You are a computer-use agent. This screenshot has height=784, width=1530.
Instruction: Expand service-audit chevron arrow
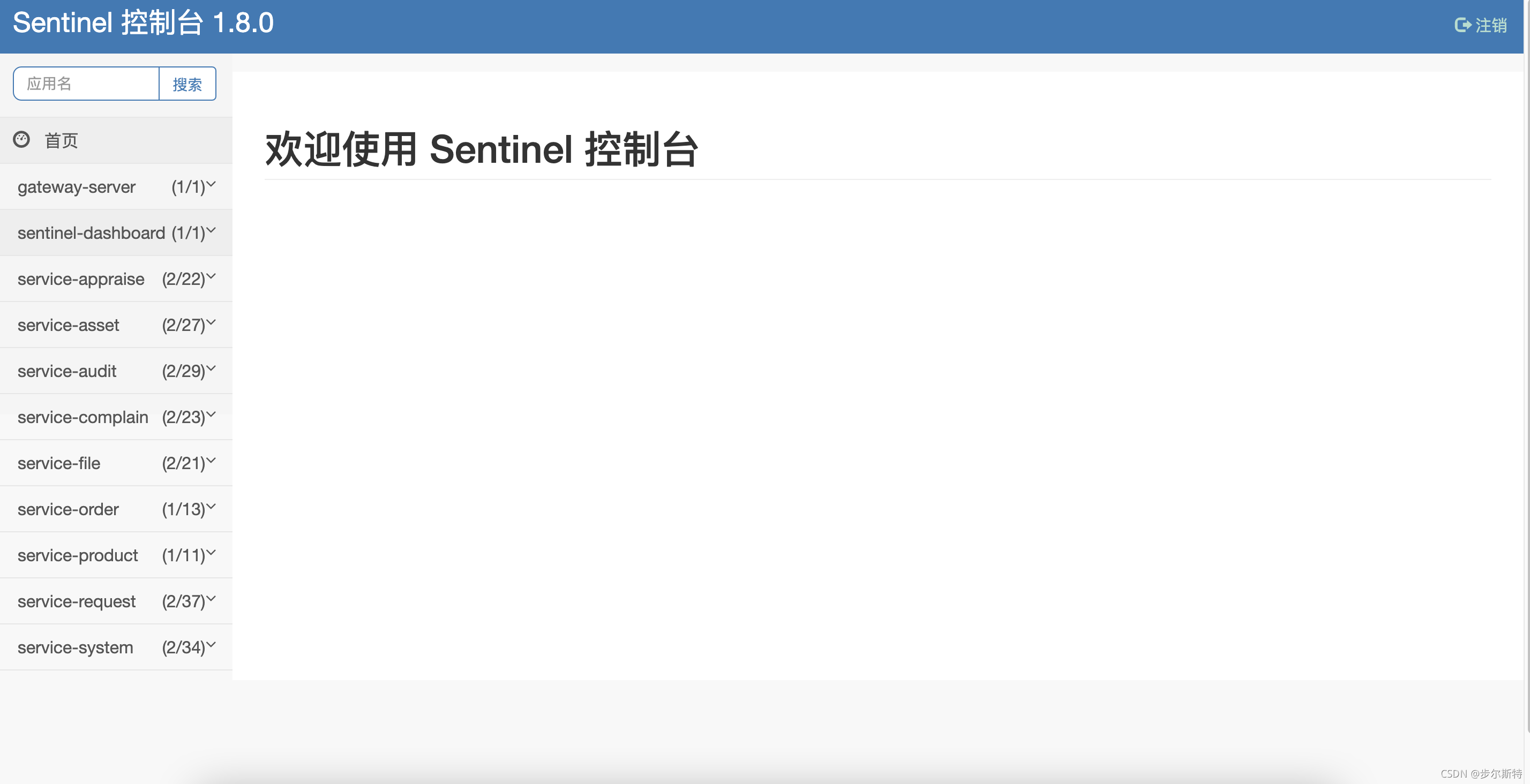point(211,368)
